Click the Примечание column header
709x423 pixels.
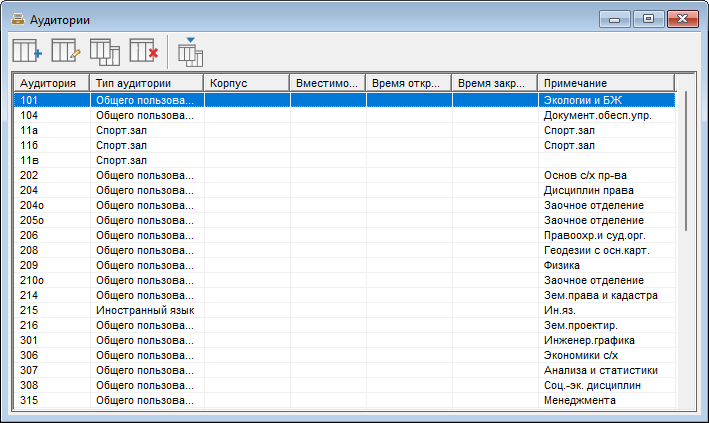coord(605,83)
